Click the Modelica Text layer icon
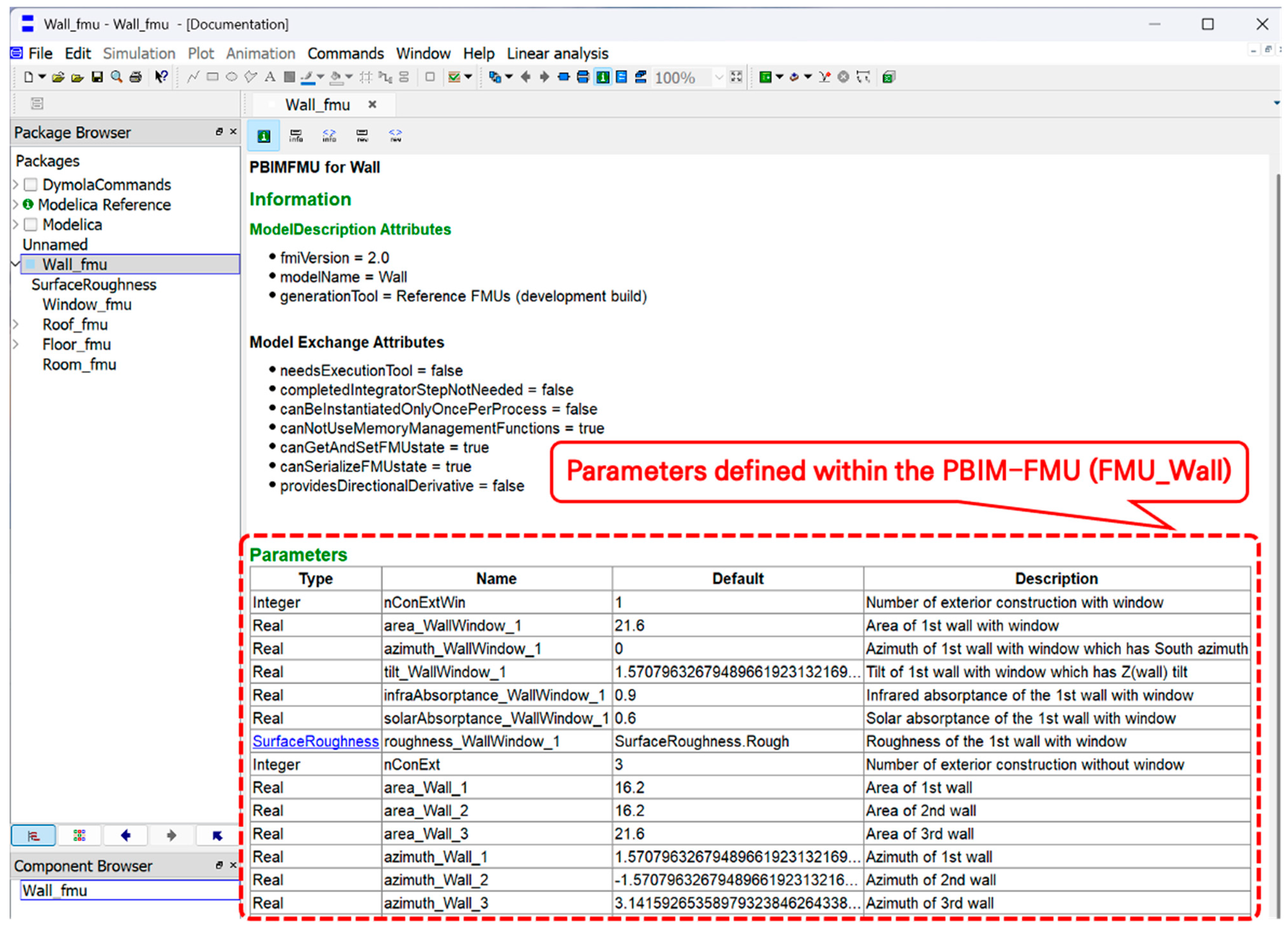This screenshot has height=933, width=1288. 622,77
